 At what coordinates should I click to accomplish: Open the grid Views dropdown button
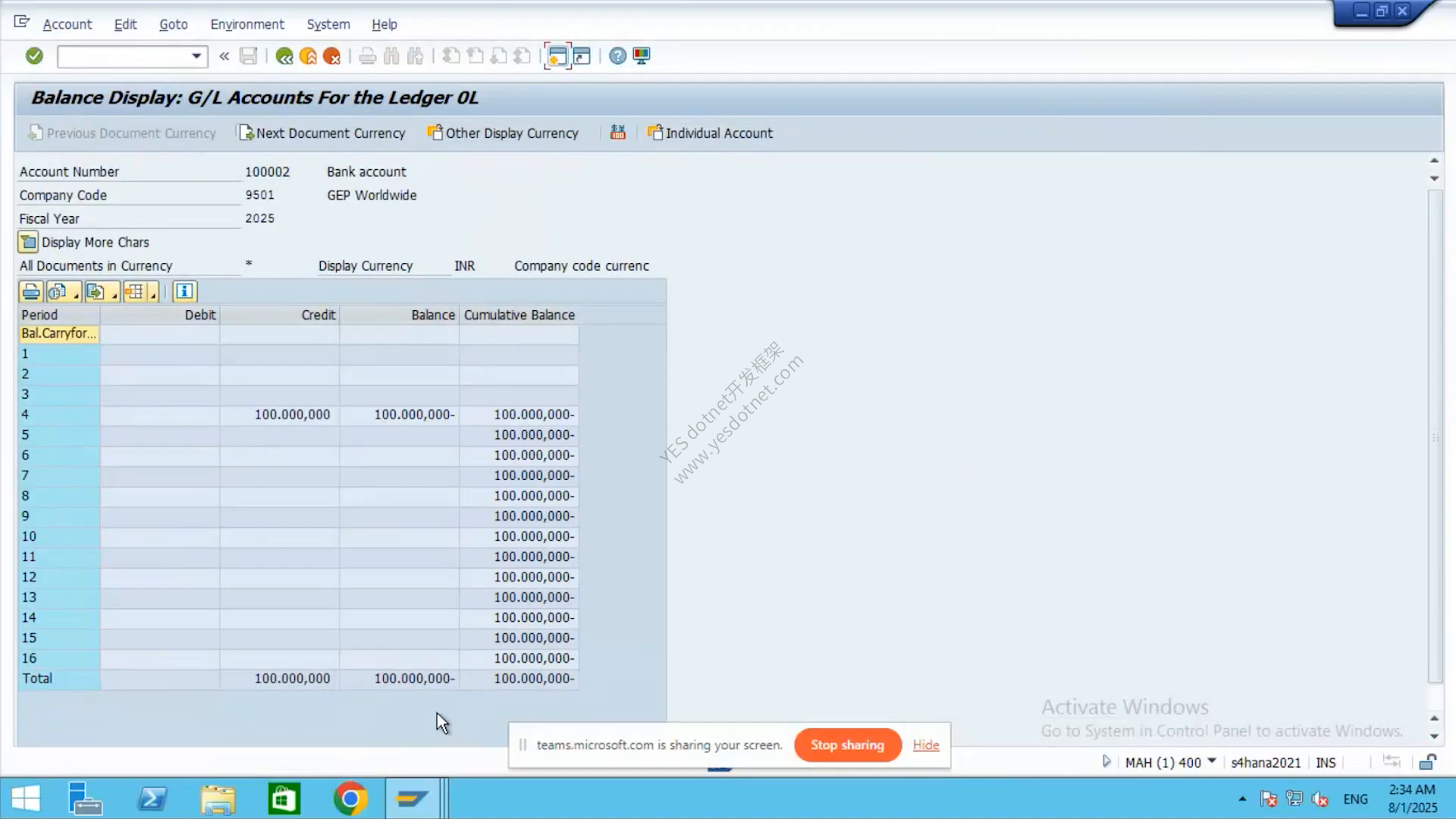[63, 292]
